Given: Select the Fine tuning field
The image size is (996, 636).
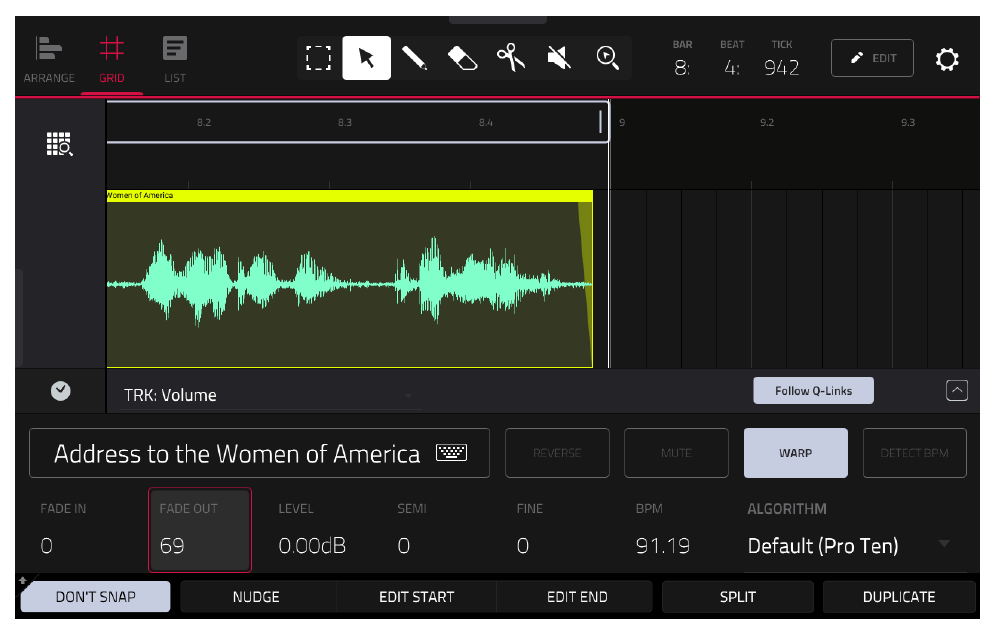Looking at the screenshot, I should click(558, 530).
